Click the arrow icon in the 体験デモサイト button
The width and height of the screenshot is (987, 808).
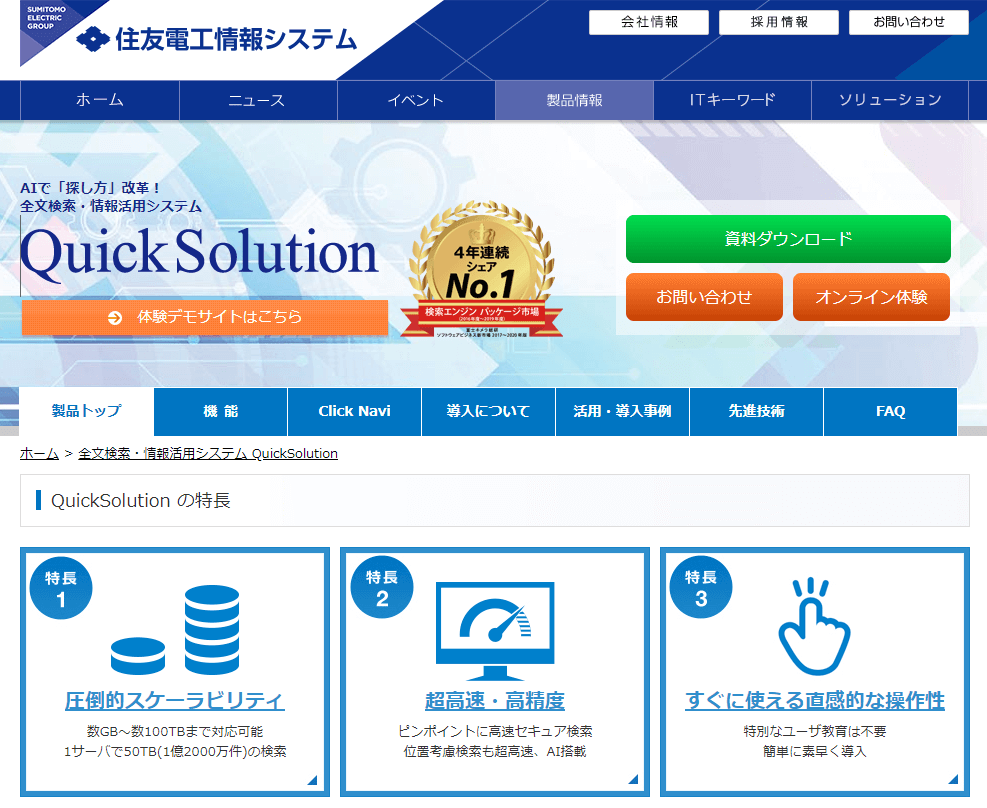tap(115, 317)
